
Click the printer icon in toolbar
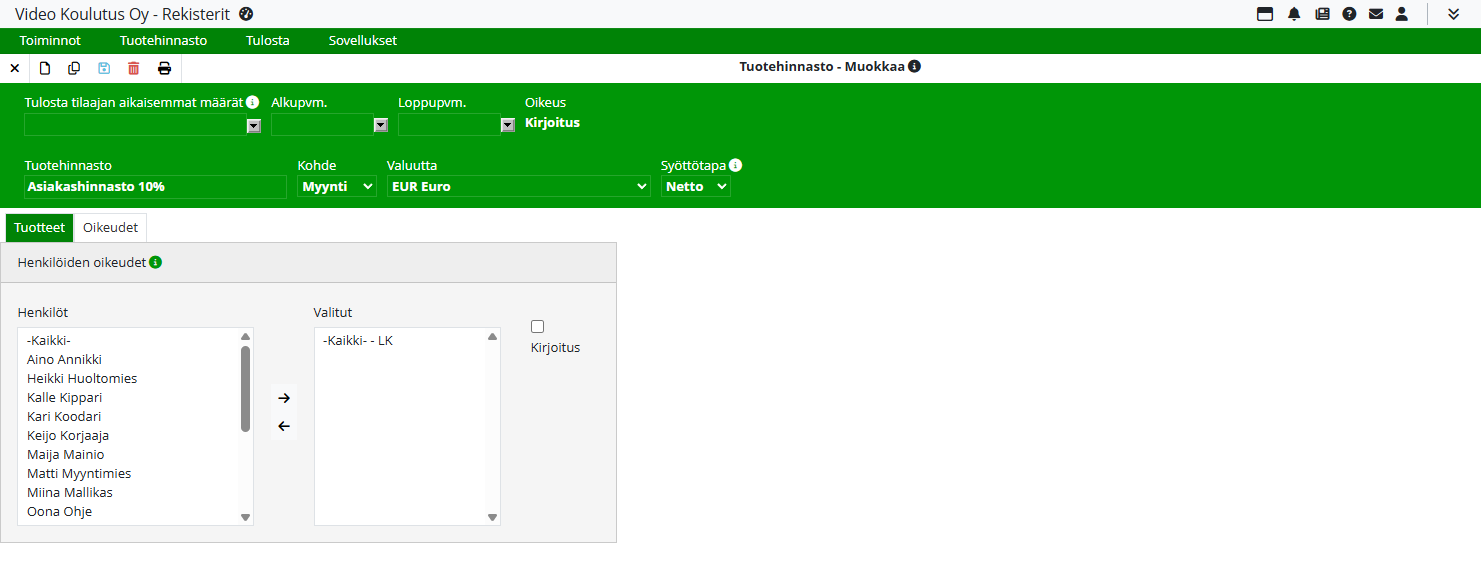click(164, 68)
